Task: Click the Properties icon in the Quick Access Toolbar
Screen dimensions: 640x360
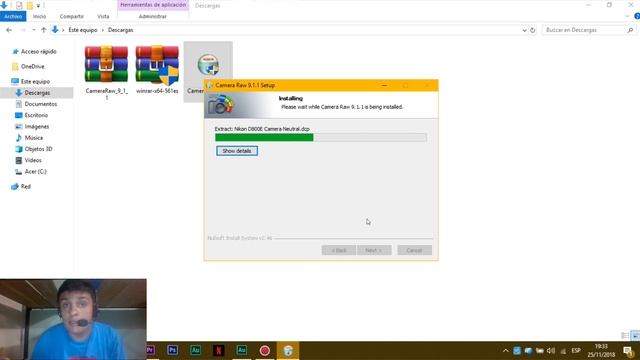Action: tap(19, 5)
